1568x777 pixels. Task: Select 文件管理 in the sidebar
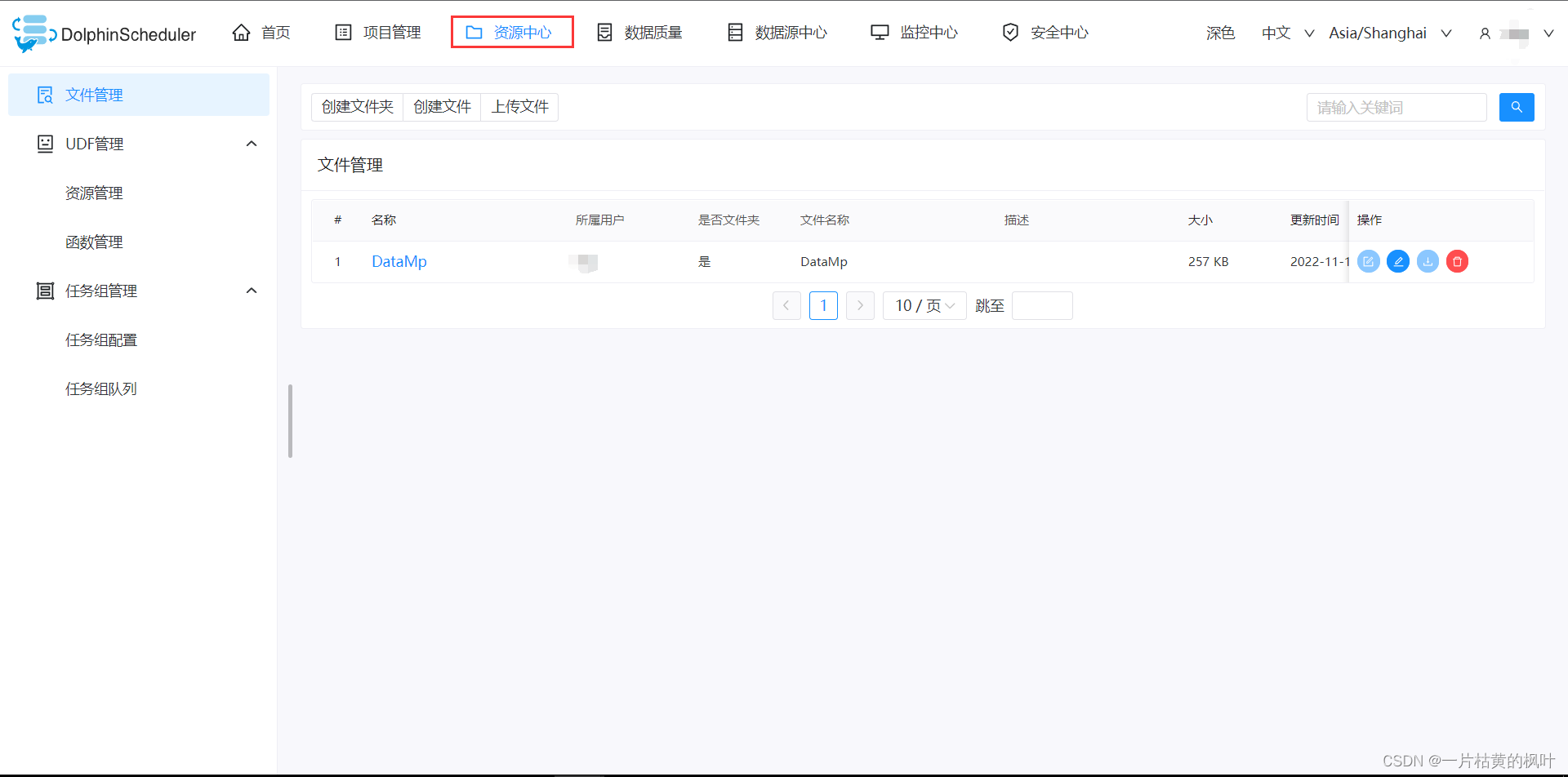click(139, 95)
